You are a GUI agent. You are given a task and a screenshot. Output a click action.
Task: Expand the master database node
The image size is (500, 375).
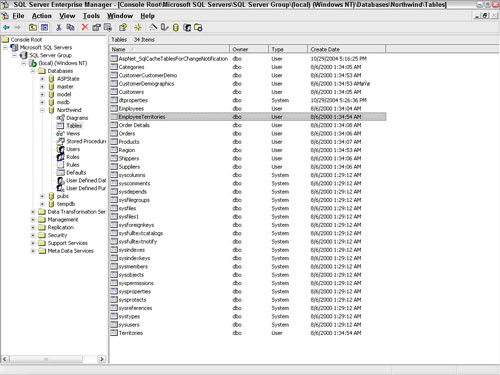42,87
